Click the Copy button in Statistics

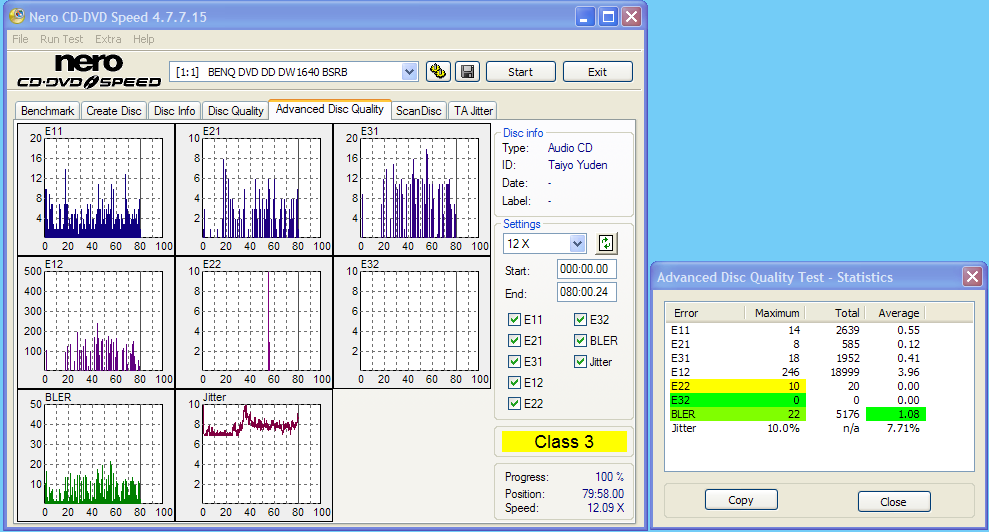[x=741, y=500]
